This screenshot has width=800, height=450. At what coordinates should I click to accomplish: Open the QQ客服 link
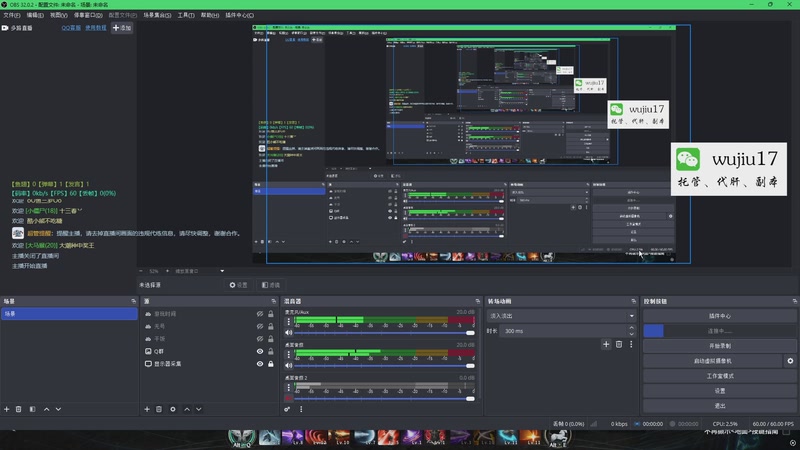point(71,28)
